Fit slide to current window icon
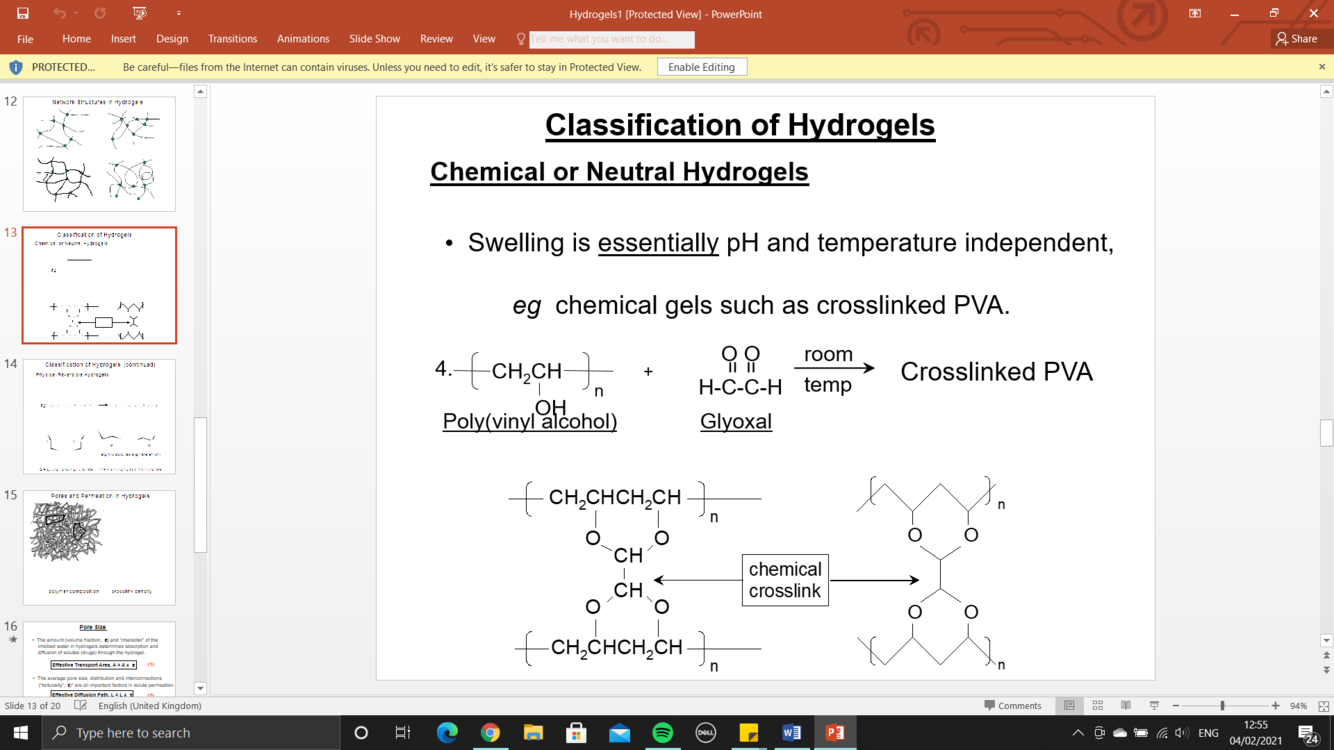 coord(1323,706)
